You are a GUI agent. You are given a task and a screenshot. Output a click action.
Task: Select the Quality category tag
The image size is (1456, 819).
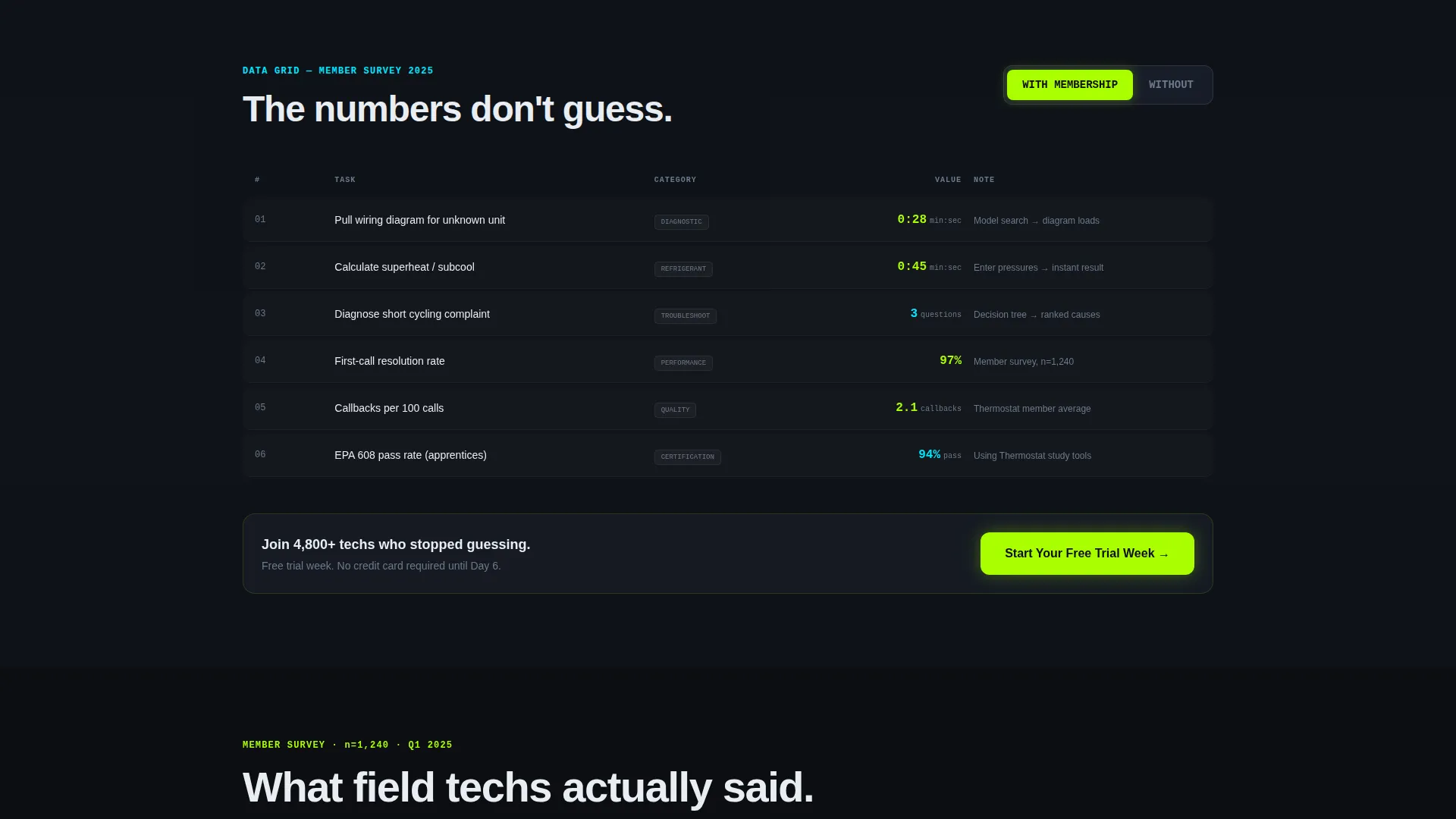675,410
